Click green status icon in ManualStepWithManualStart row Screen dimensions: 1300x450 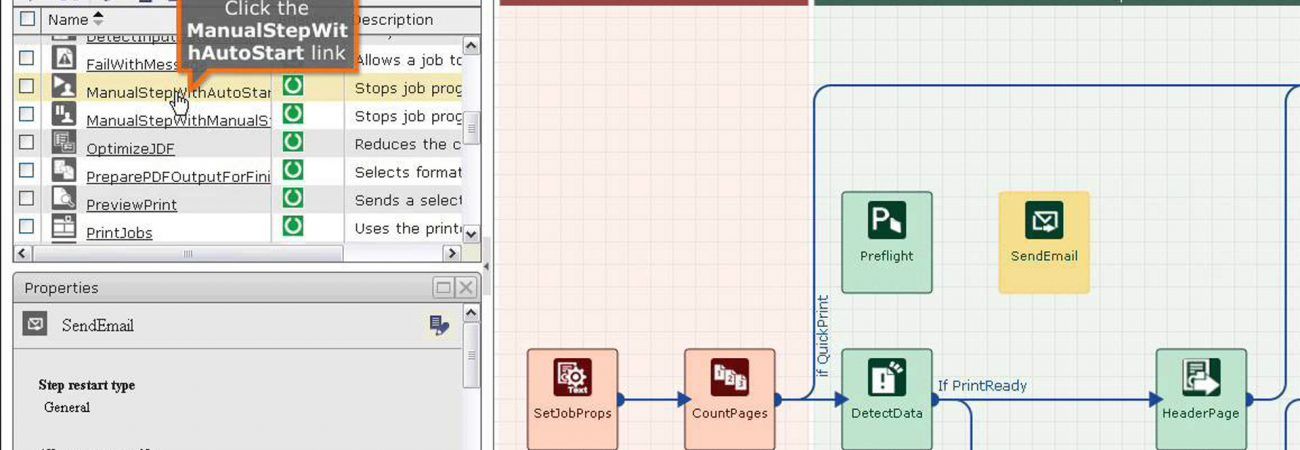[292, 114]
